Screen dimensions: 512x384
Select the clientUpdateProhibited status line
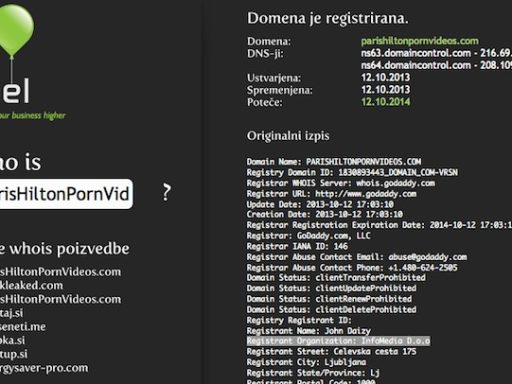[331, 288]
